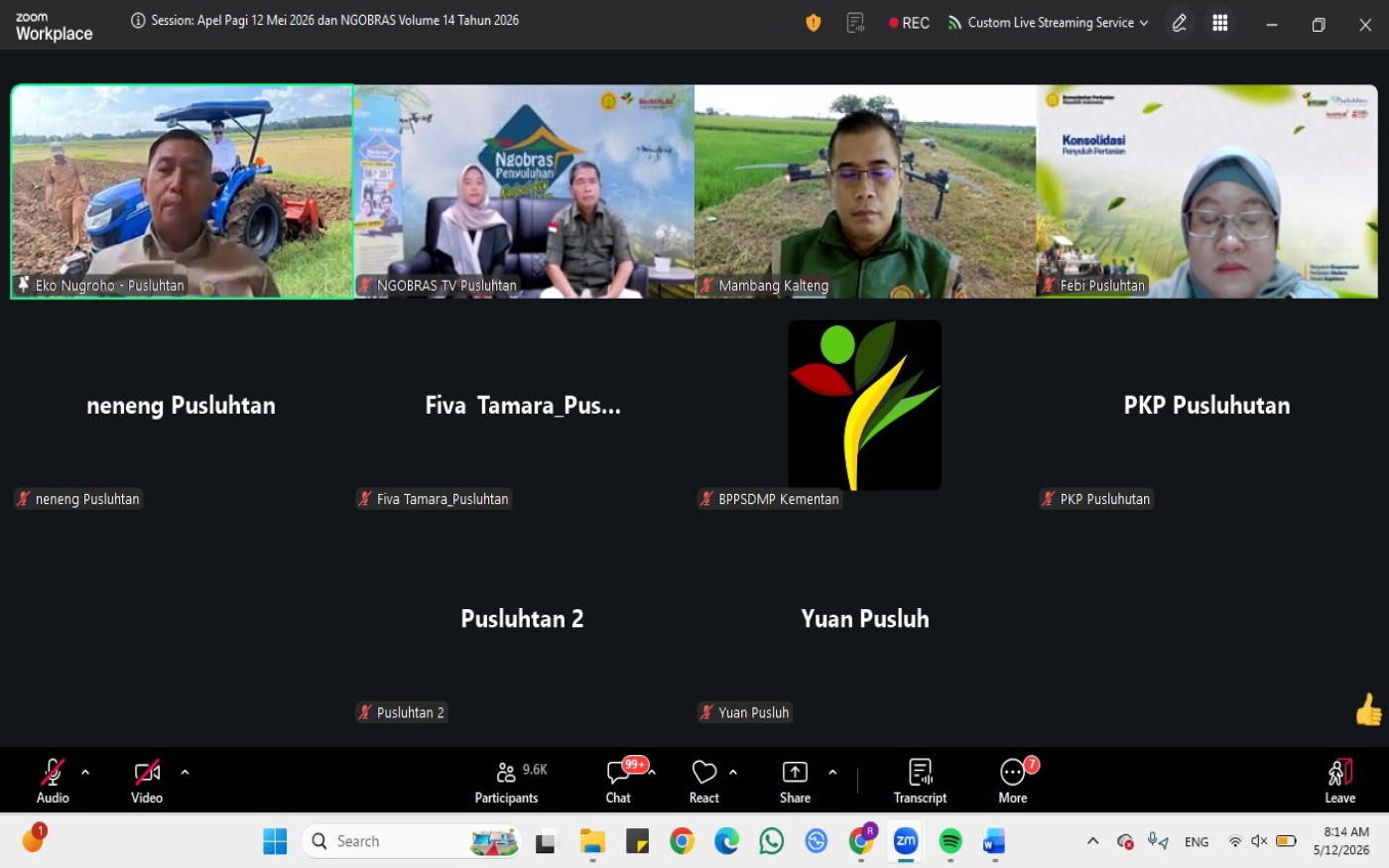The width and height of the screenshot is (1389, 868).
Task: Open the Windows Start menu
Action: pyautogui.click(x=275, y=841)
